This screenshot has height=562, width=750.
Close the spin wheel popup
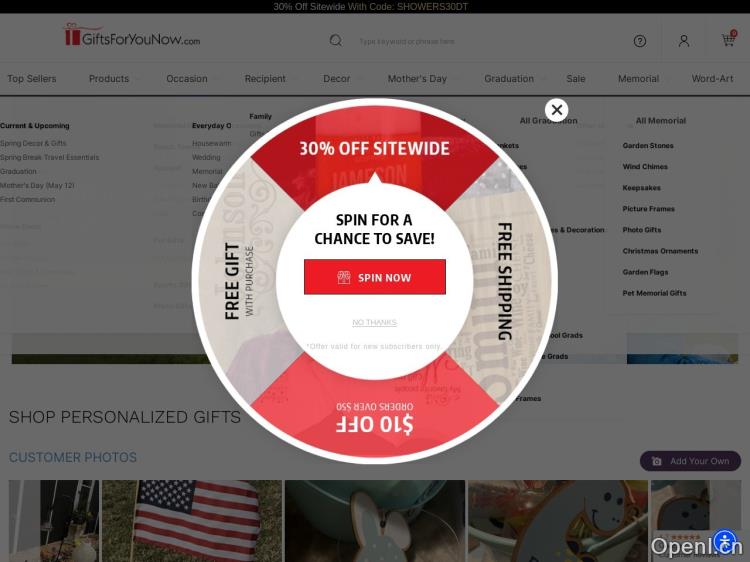(556, 110)
